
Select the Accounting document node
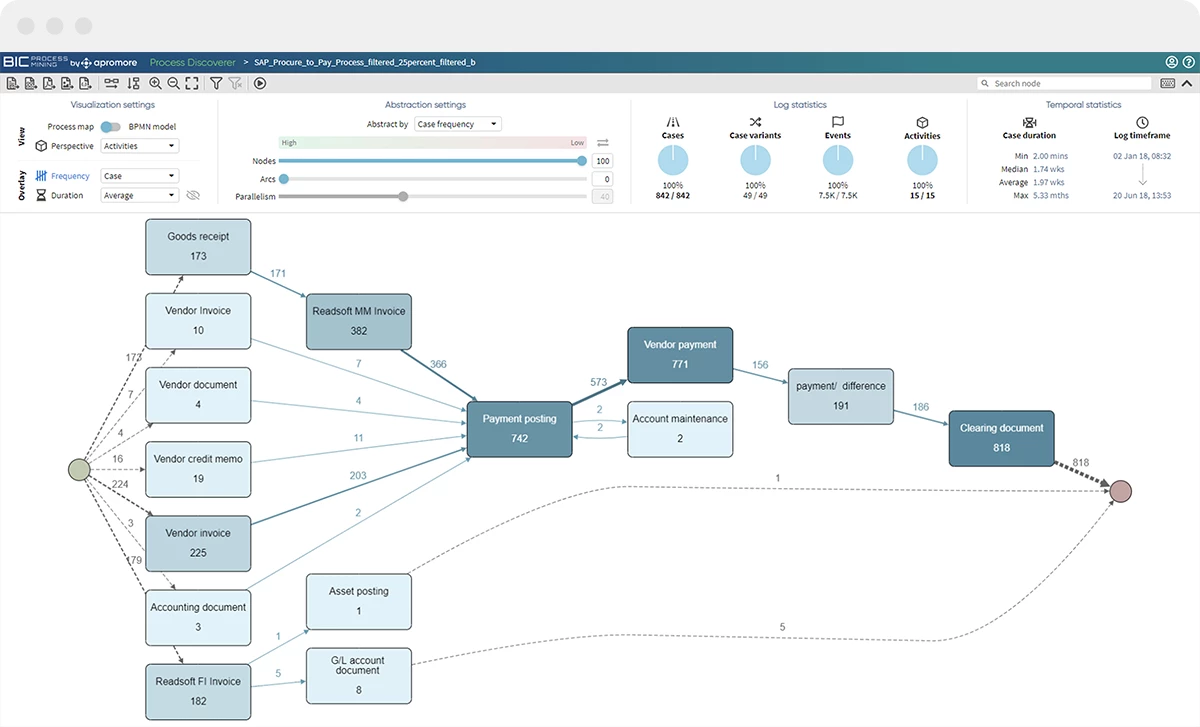(x=198, y=617)
